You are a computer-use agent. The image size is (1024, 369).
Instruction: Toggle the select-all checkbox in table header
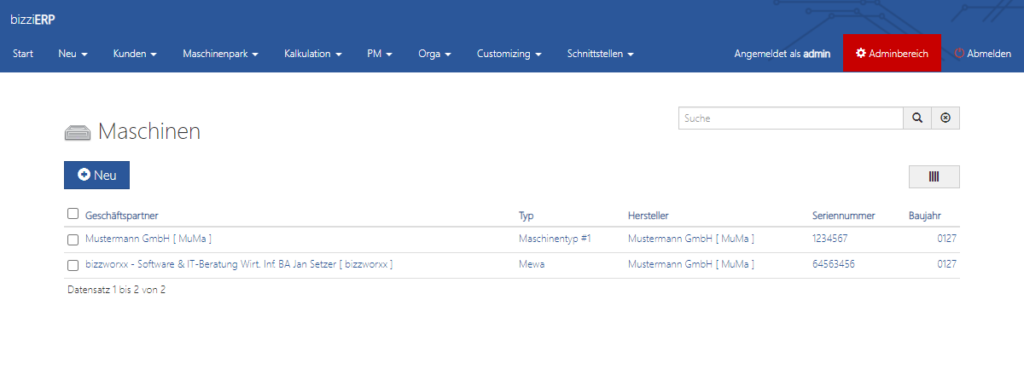click(72, 214)
